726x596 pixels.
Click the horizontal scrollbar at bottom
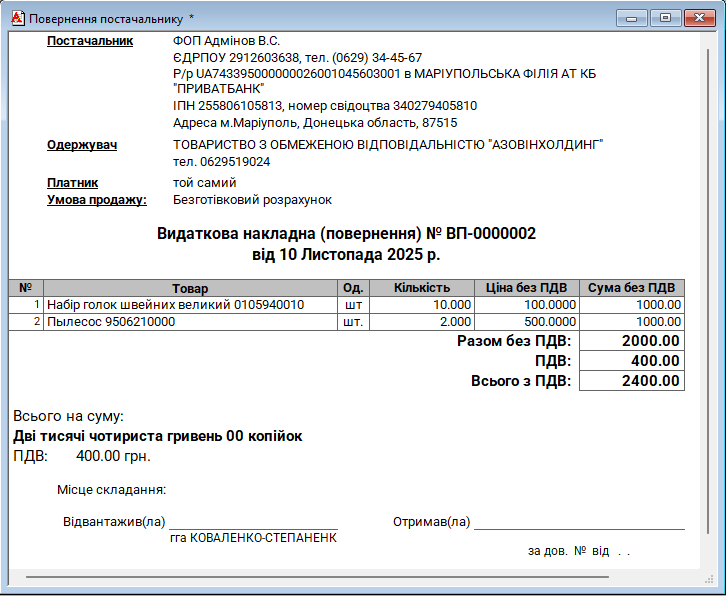316,577
